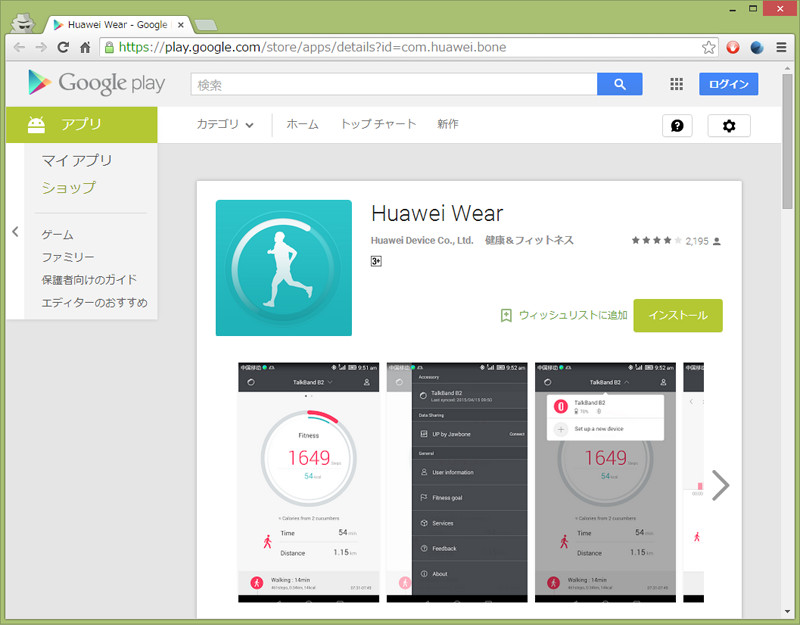Click the blue globe extension icon
Image resolution: width=800 pixels, height=625 pixels.
(757, 47)
